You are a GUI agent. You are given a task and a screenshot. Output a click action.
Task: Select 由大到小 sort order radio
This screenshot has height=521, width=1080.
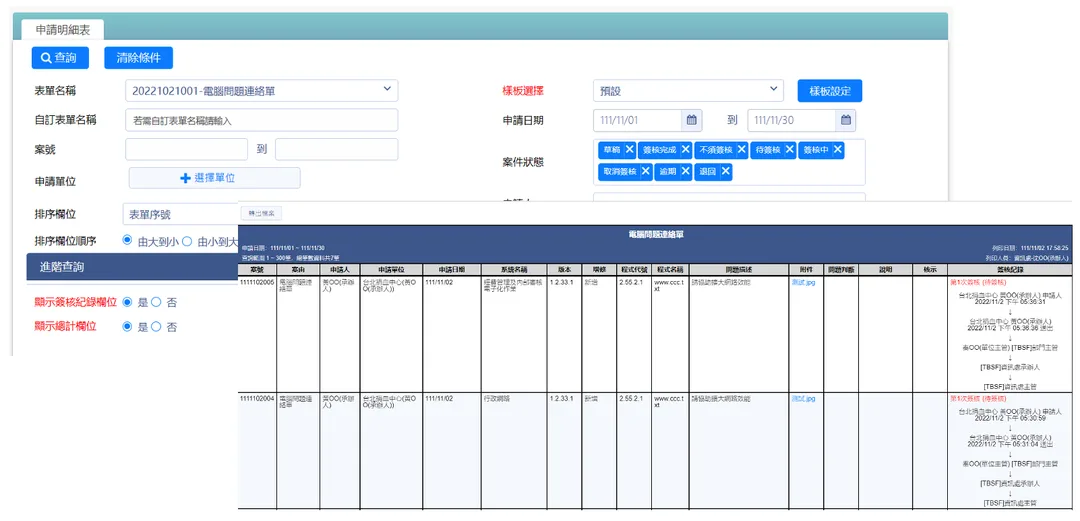(x=127, y=241)
